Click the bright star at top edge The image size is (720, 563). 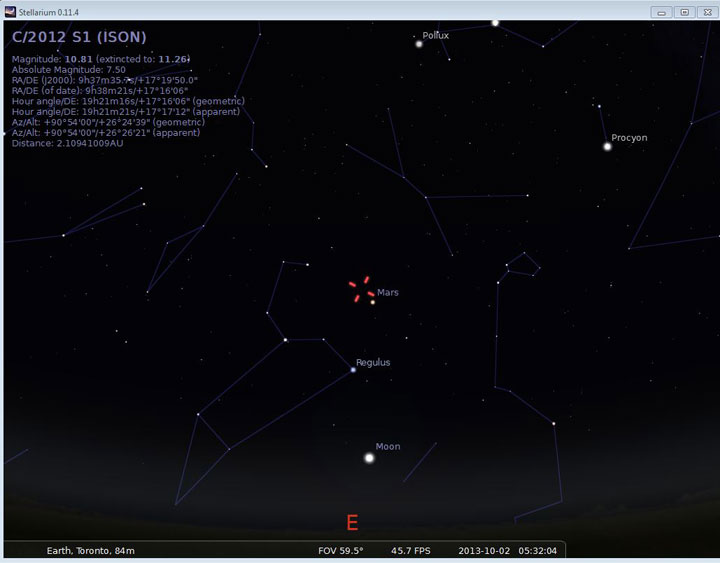[x=495, y=22]
